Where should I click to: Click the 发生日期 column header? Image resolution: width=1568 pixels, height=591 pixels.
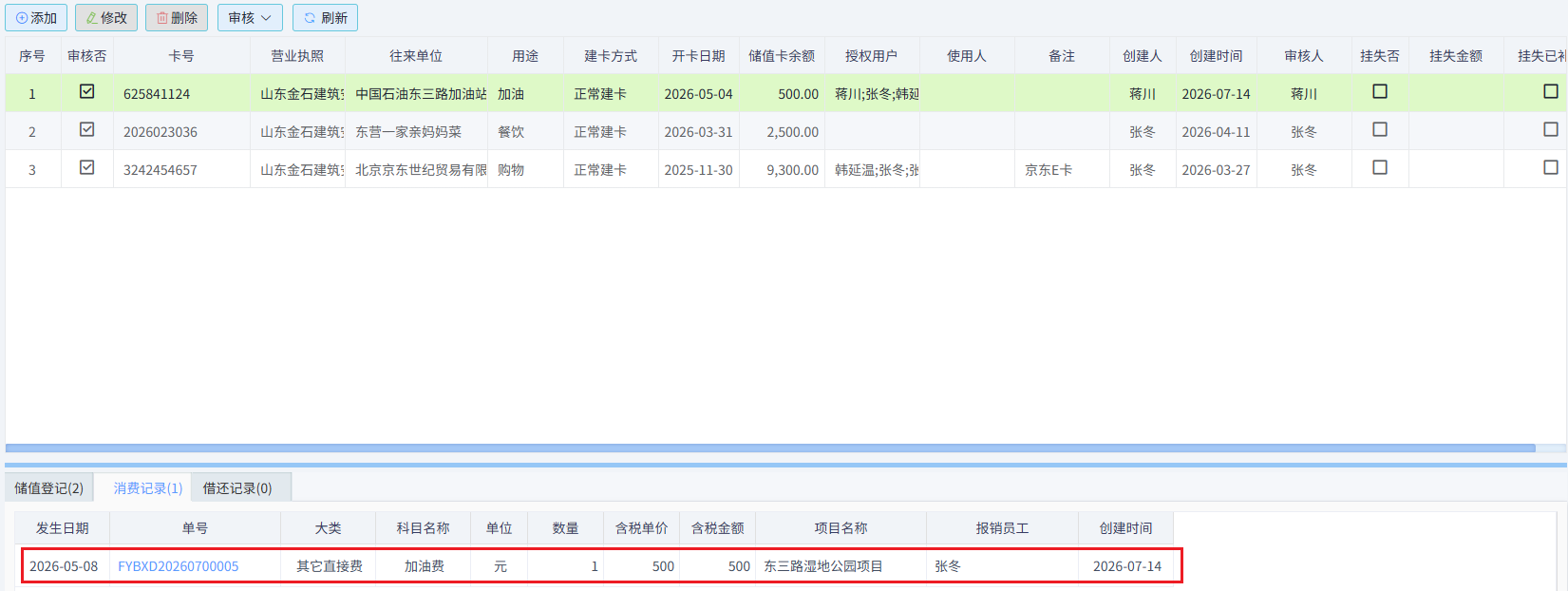63,528
